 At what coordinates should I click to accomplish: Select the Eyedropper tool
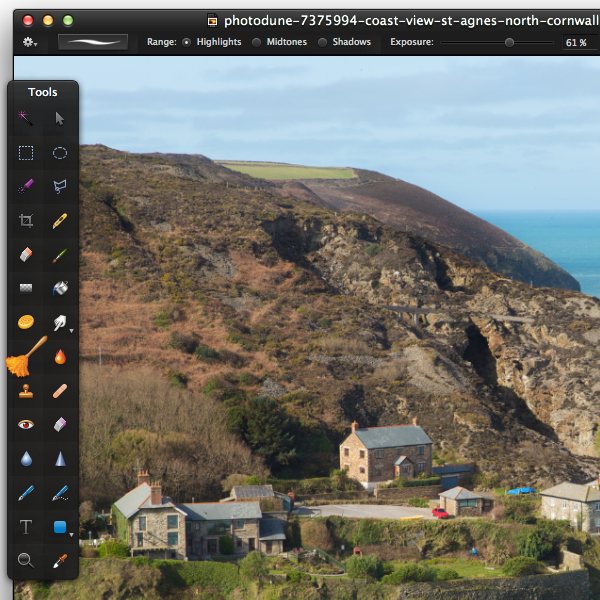[x=60, y=561]
